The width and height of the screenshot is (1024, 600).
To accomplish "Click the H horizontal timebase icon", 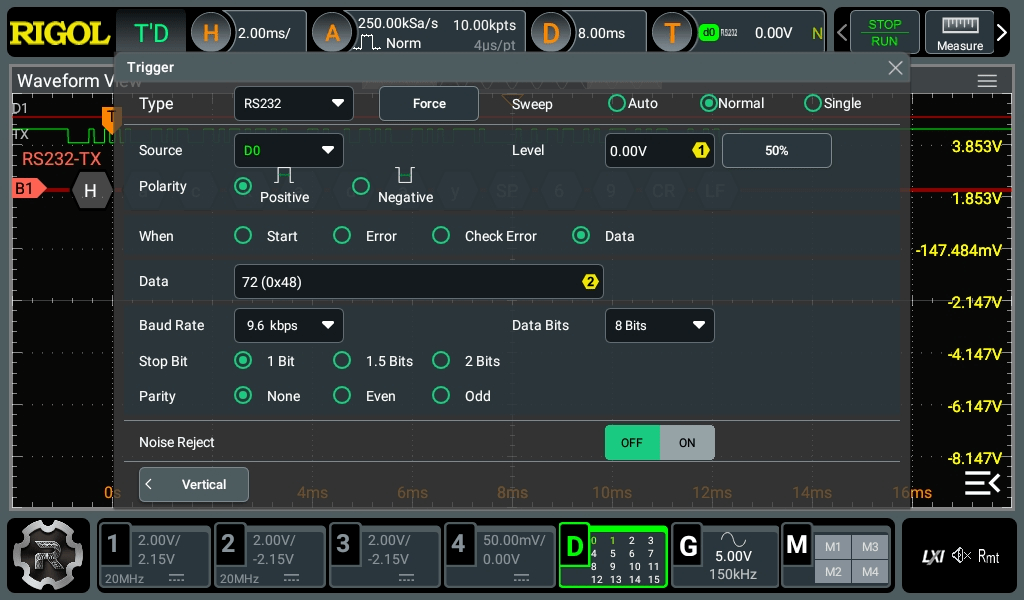I will coord(211,31).
